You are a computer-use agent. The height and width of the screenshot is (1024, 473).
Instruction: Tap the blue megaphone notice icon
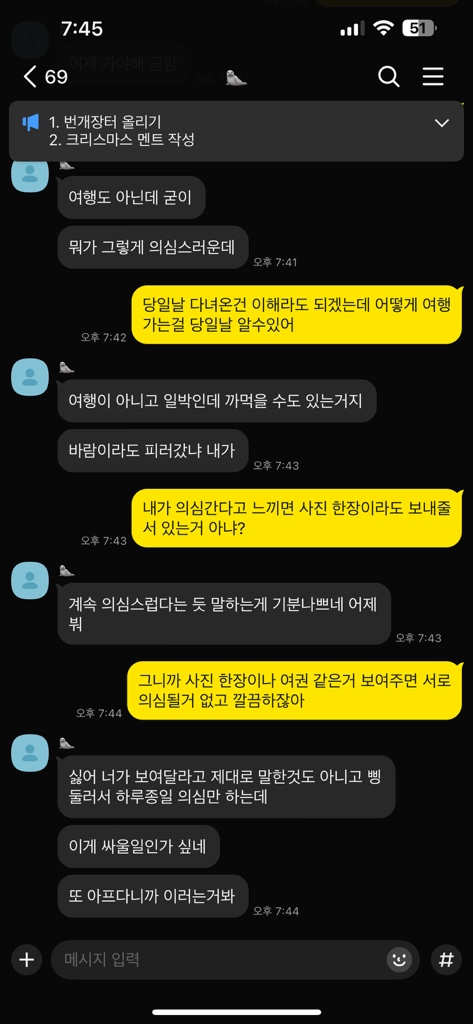tap(31, 123)
